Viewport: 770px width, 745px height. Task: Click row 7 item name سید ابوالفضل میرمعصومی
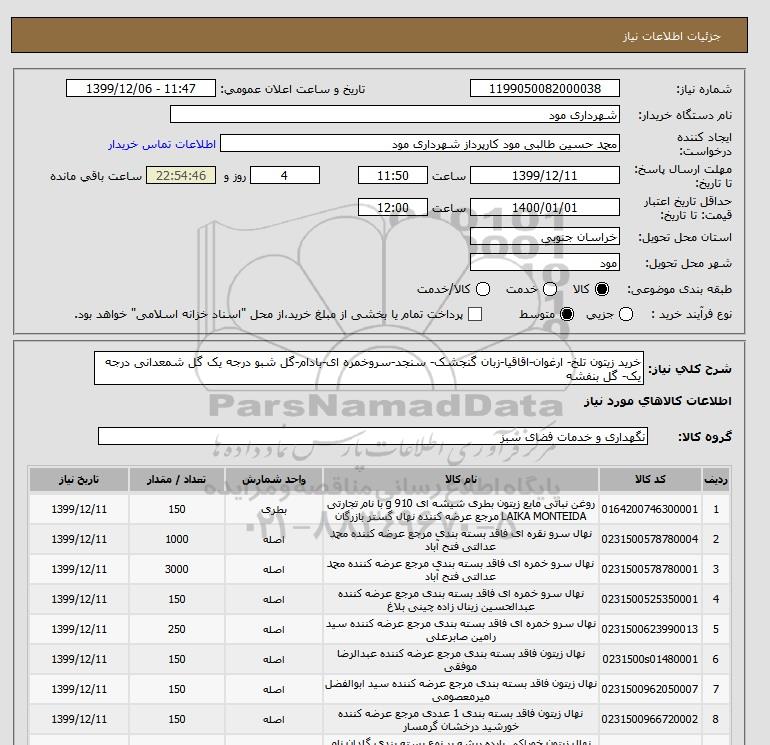point(461,690)
